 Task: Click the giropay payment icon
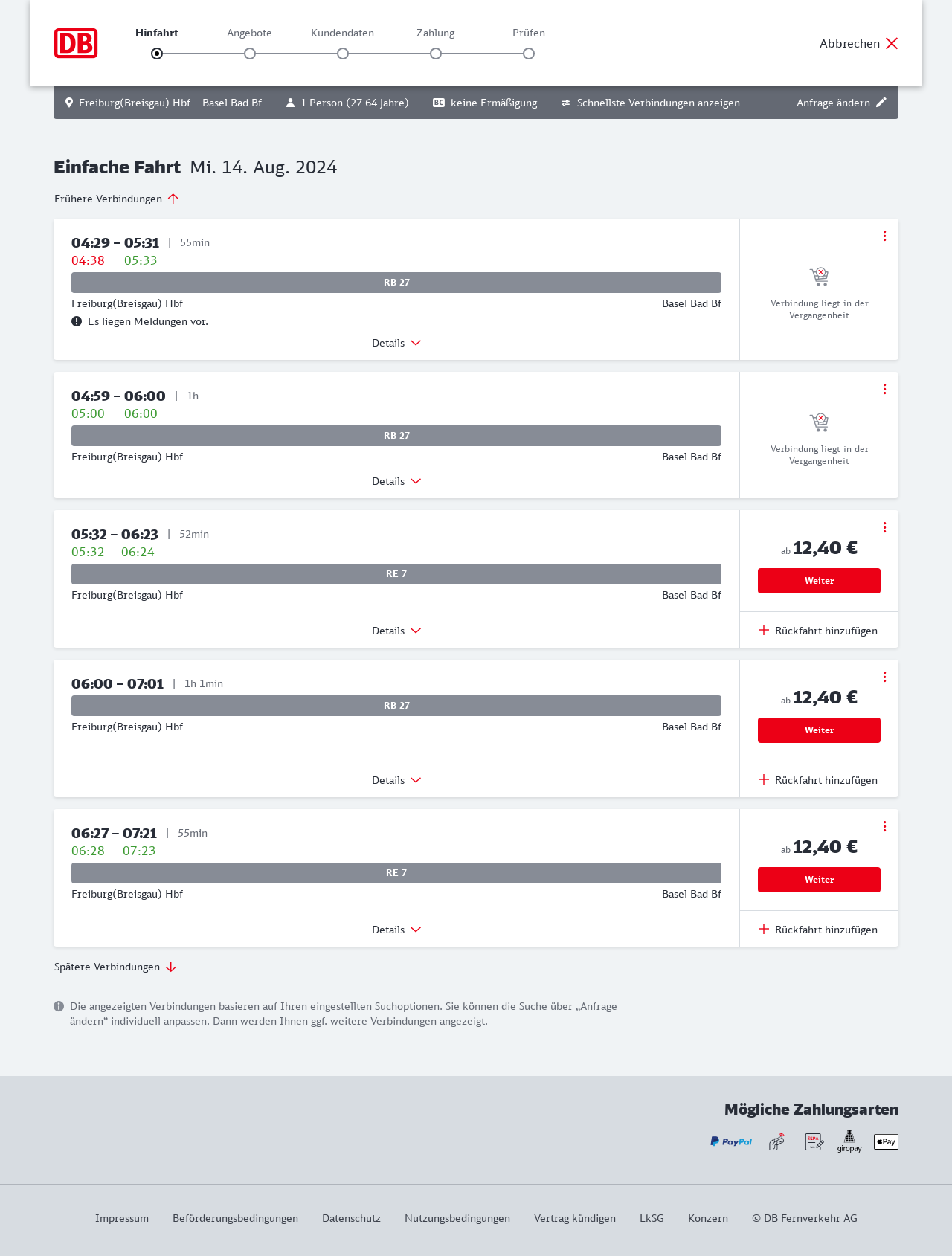click(x=849, y=1141)
